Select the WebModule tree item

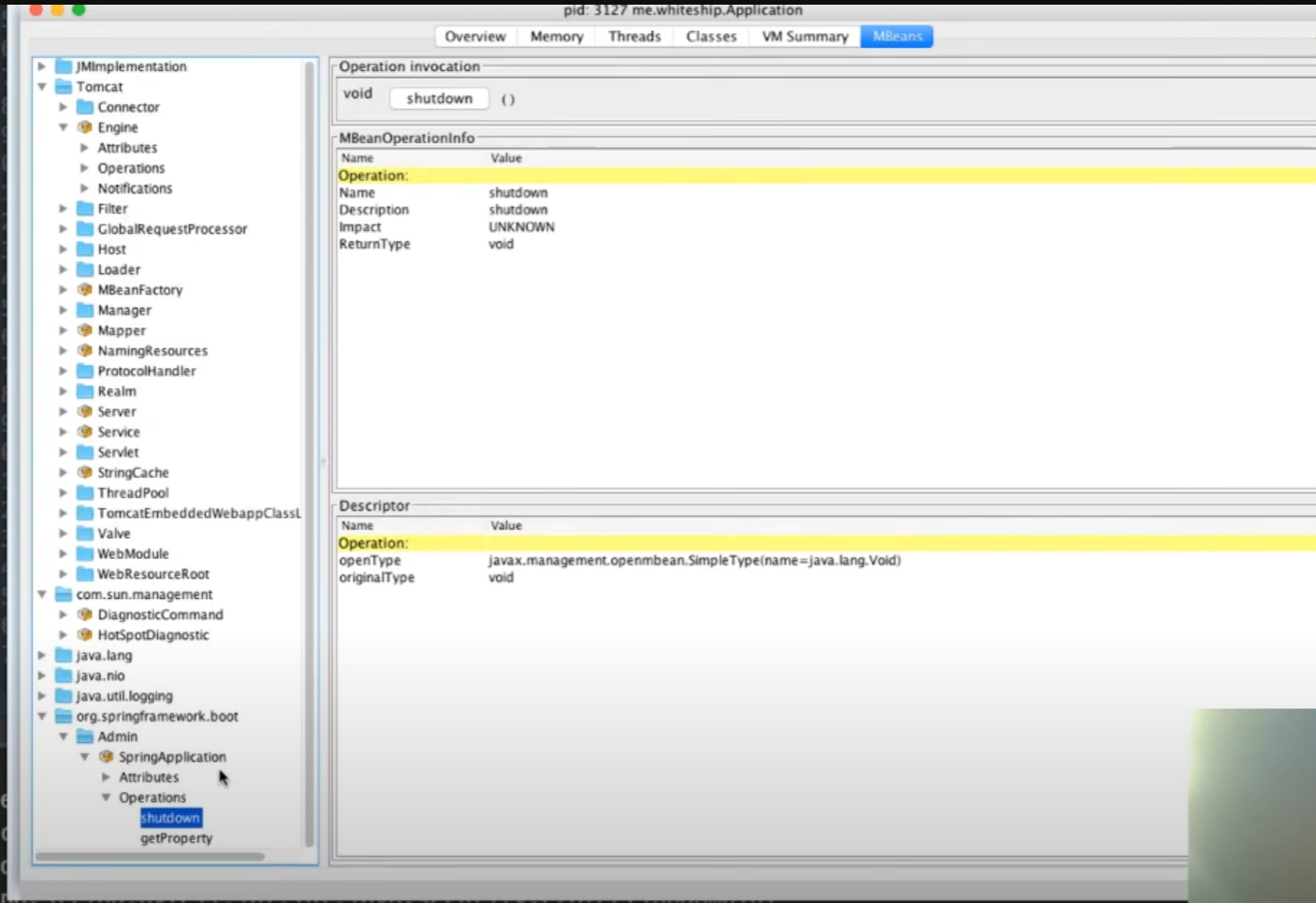coord(133,554)
